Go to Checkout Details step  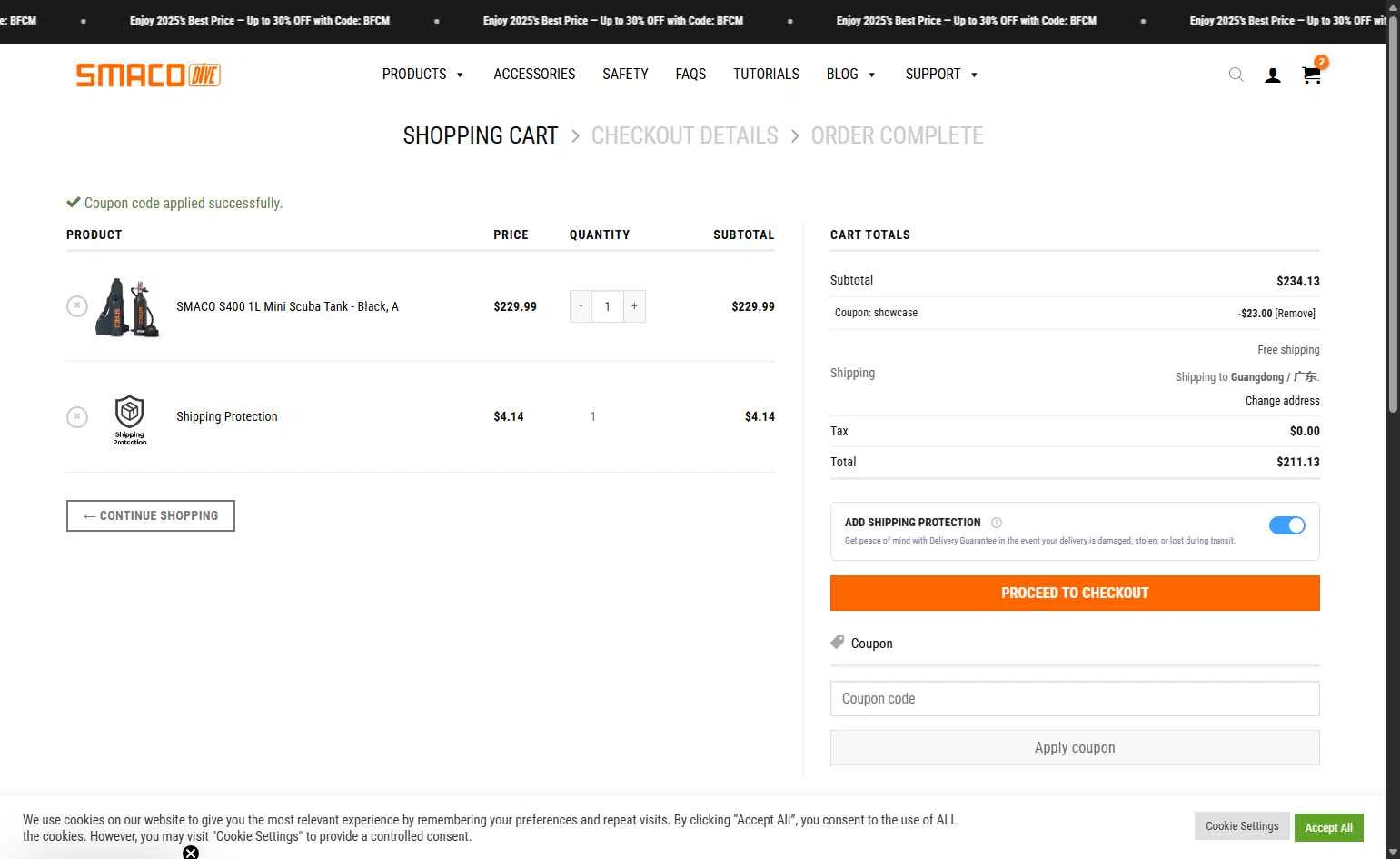[x=684, y=135]
